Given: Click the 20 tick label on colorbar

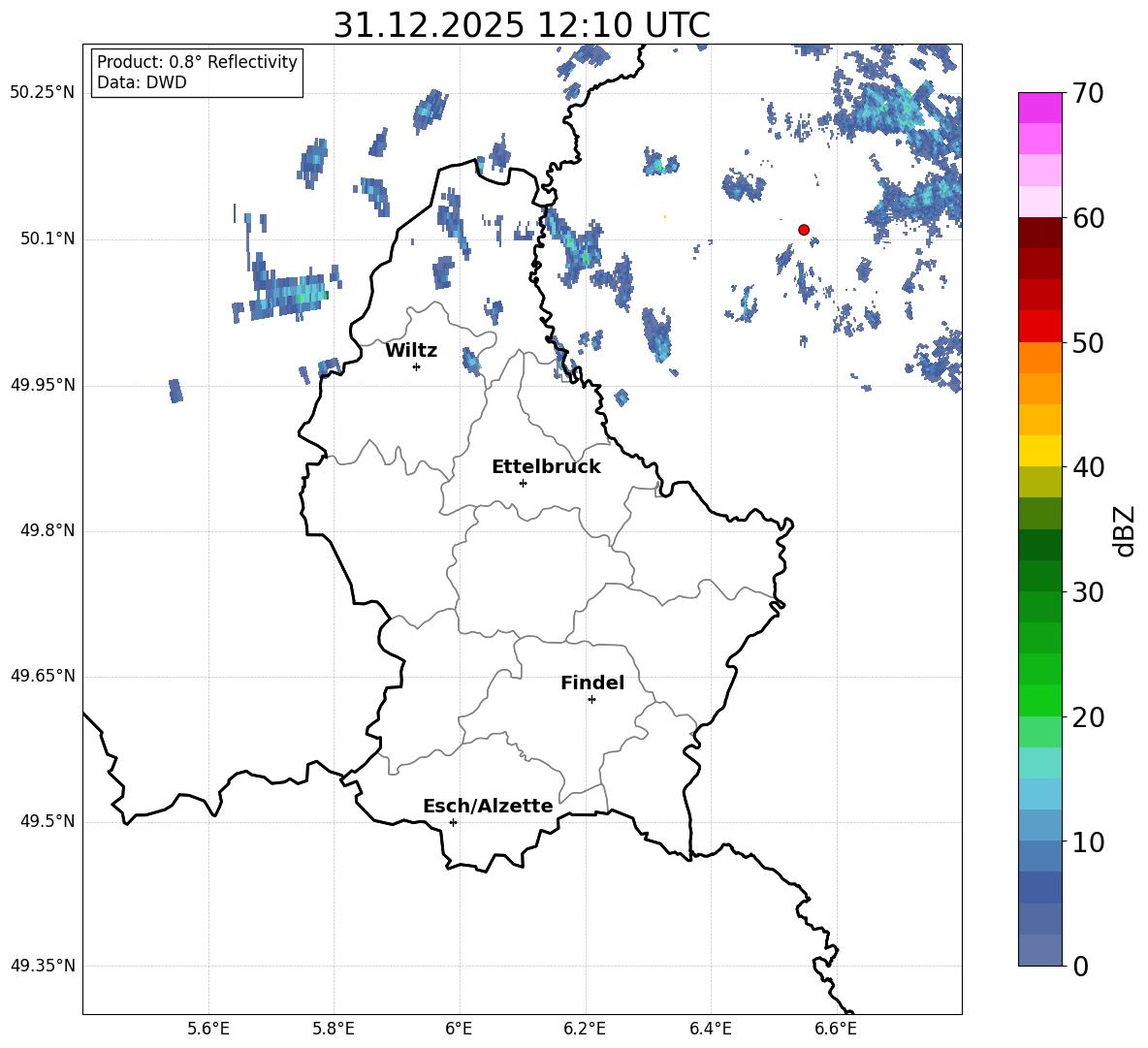Looking at the screenshot, I should coord(1088,717).
